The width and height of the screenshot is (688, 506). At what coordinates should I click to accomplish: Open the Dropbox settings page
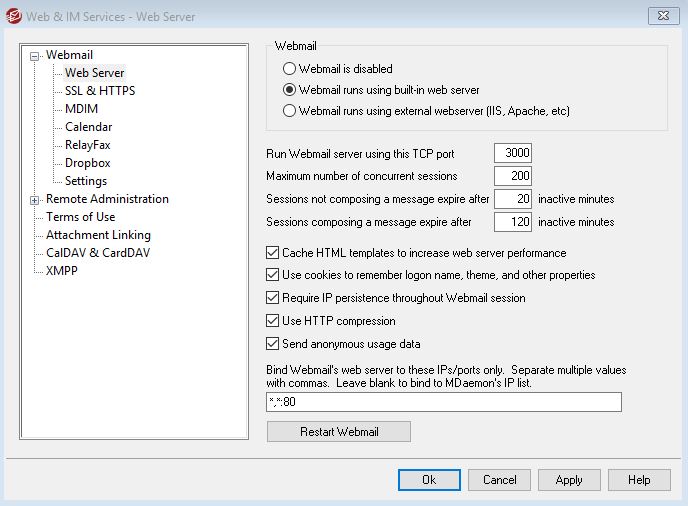point(87,163)
